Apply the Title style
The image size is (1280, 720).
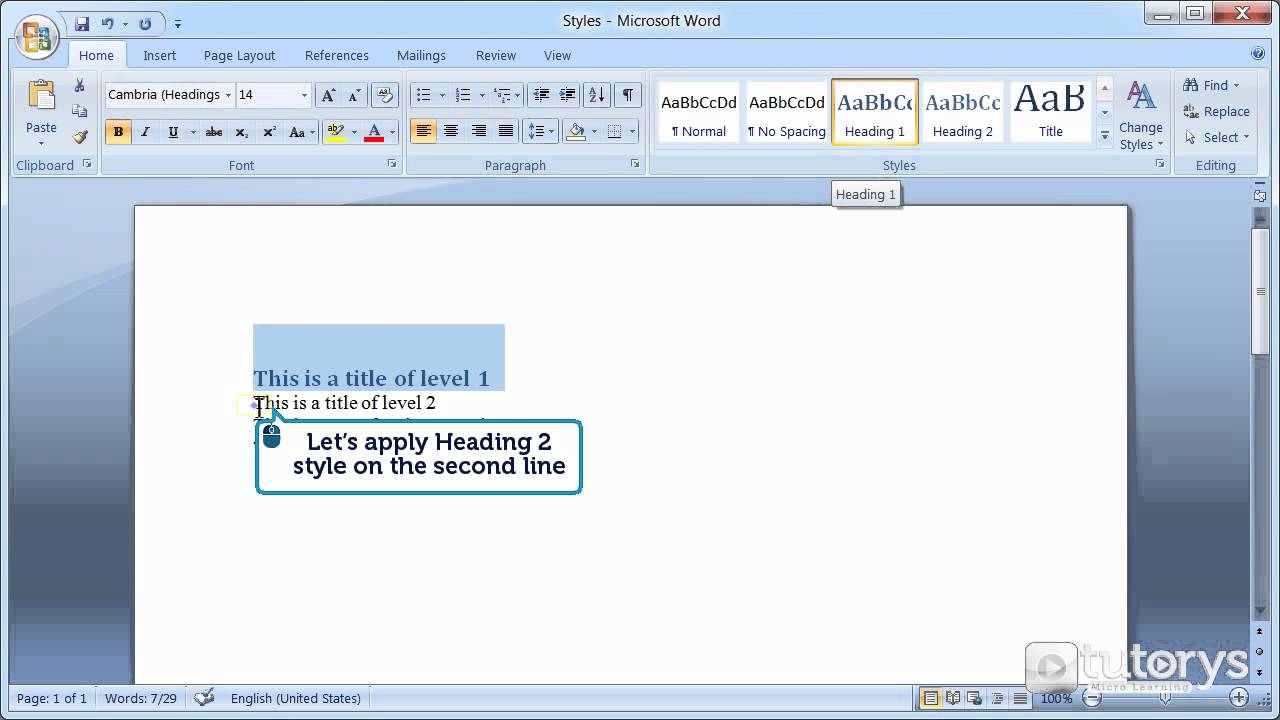click(x=1051, y=112)
